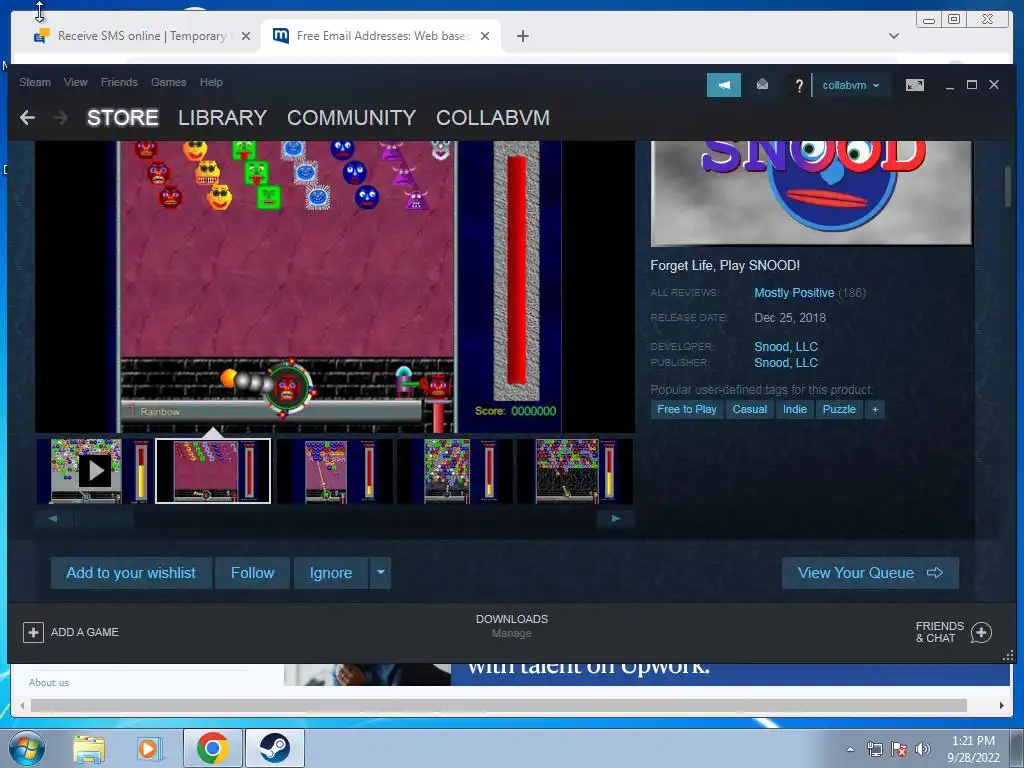Open Windows Media Player taskbar icon
This screenshot has width=1024, height=768.
149,748
